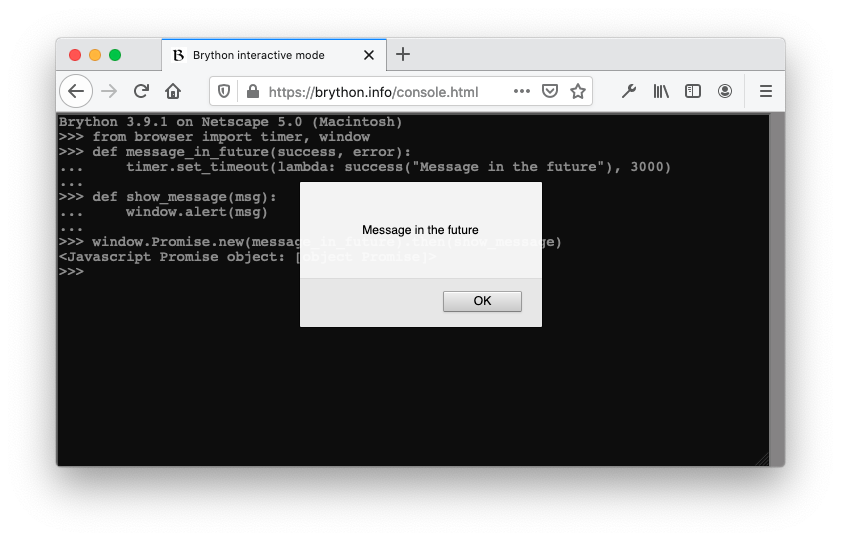Close the window with the red button
Screen dimensions: 841x541
tap(75, 55)
